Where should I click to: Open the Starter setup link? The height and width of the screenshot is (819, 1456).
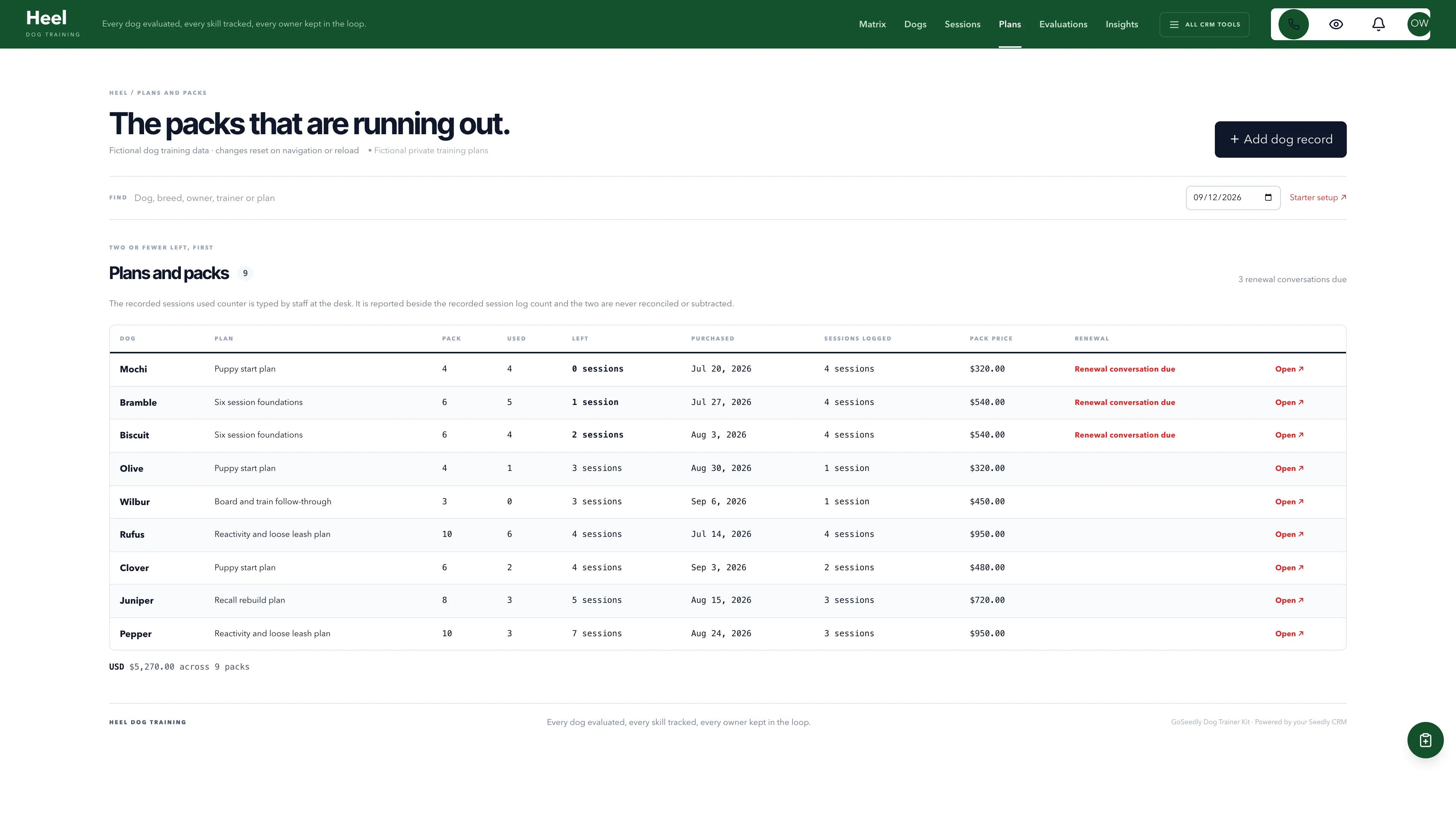[1318, 197]
